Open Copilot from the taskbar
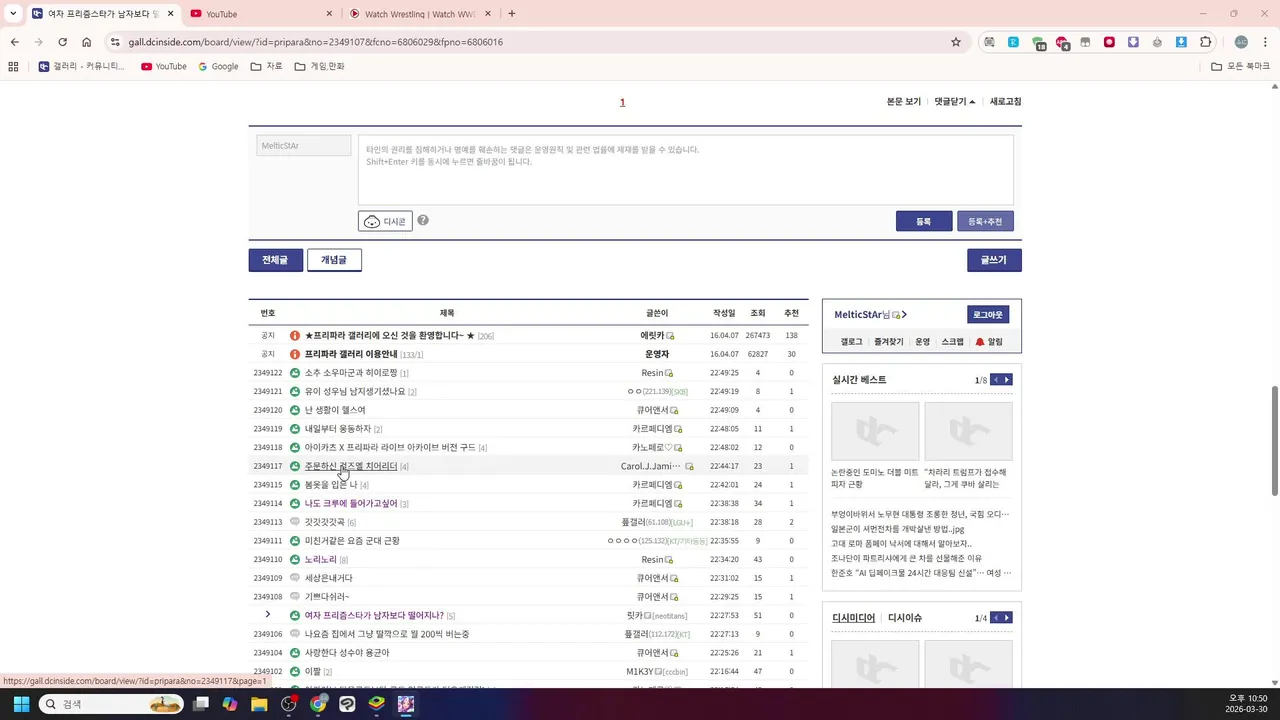This screenshot has width=1280, height=720. point(230,704)
